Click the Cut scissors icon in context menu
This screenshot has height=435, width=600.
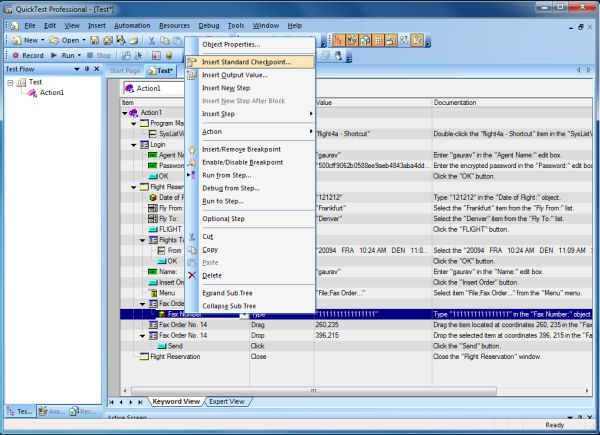[192, 235]
